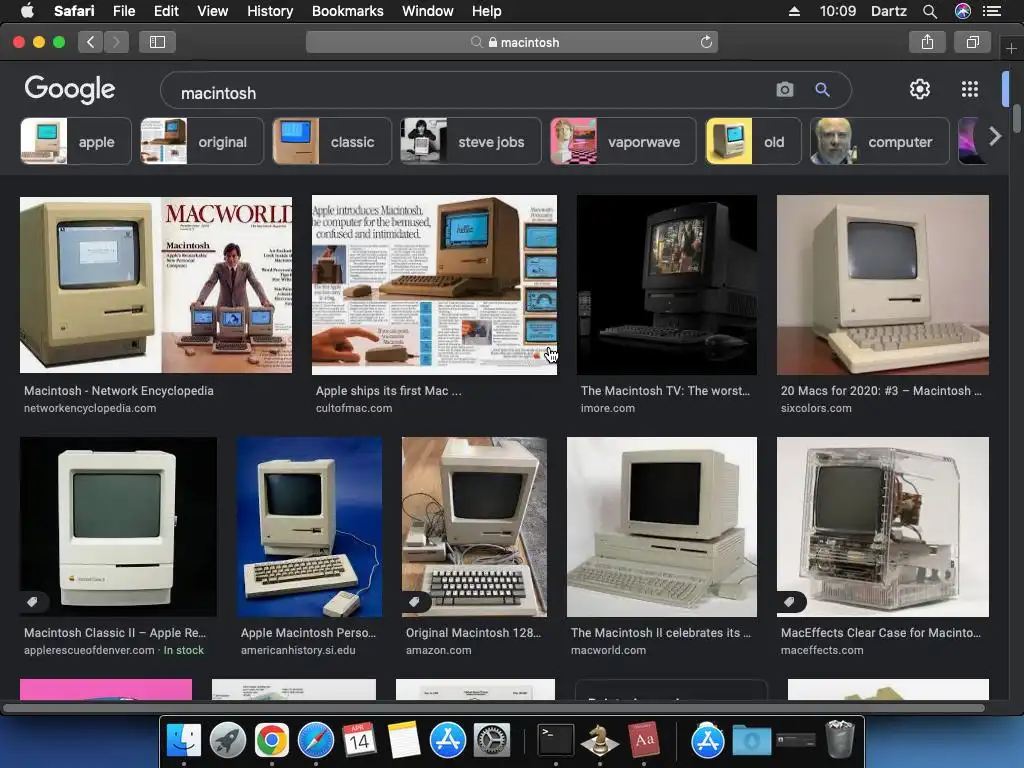Select the computer filter chip

click(x=880, y=141)
